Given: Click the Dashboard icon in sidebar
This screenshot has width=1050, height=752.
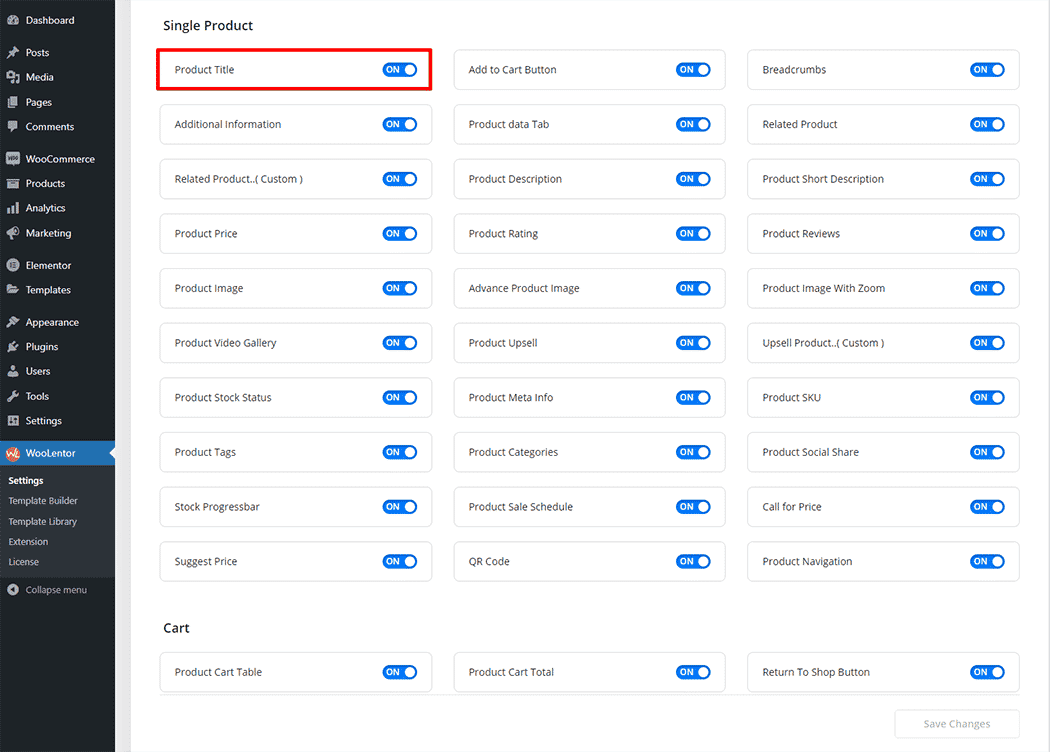Looking at the screenshot, I should (13, 20).
